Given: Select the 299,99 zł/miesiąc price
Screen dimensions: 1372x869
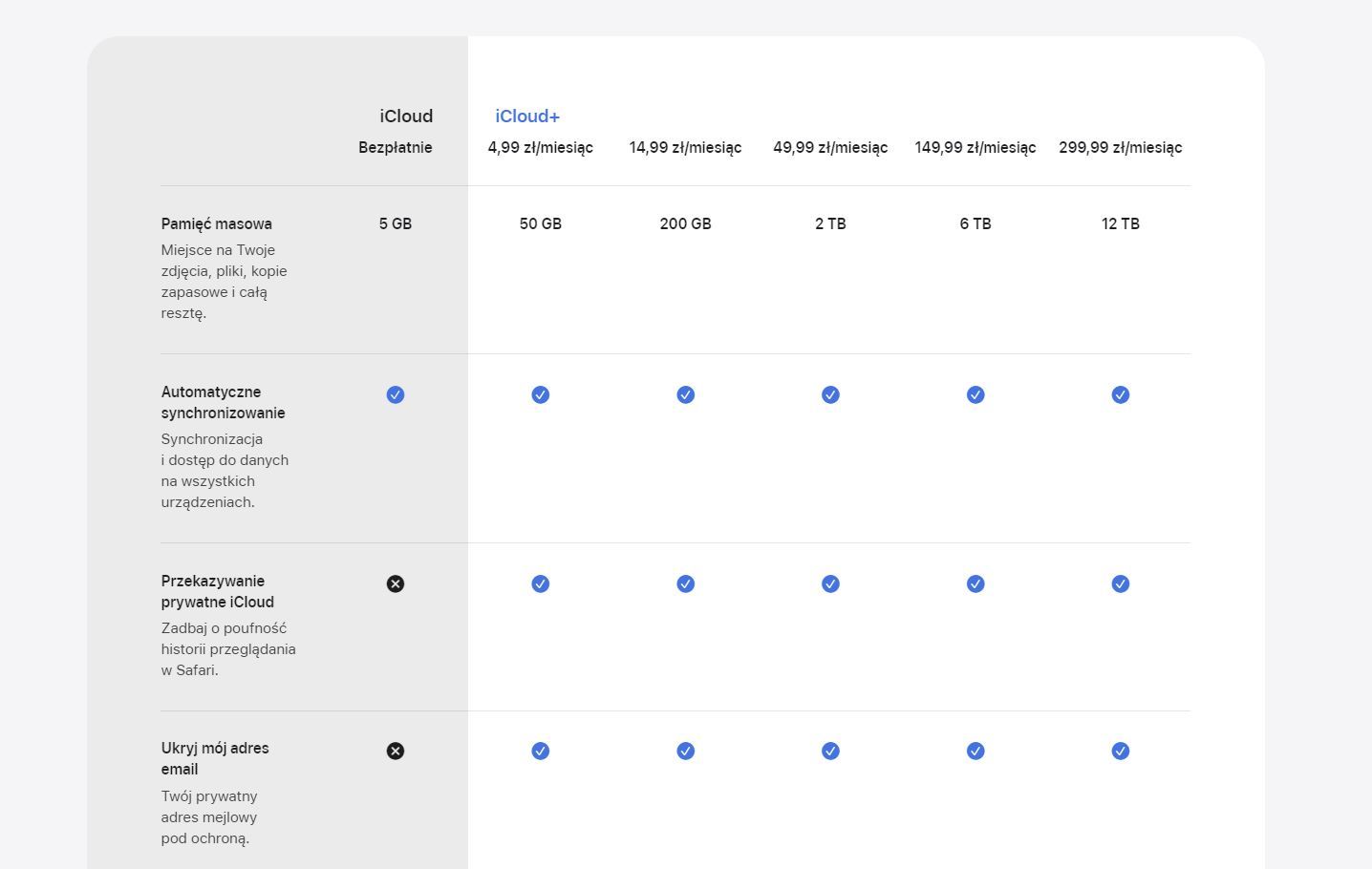Looking at the screenshot, I should pyautogui.click(x=1121, y=147).
